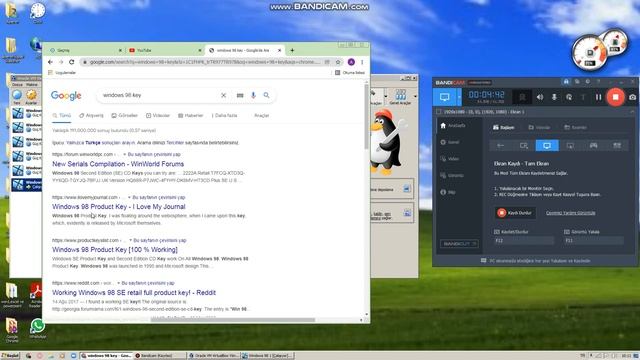The height and width of the screenshot is (360, 640).
Task: Select the Alışveriş search filter
Action: coord(91,116)
